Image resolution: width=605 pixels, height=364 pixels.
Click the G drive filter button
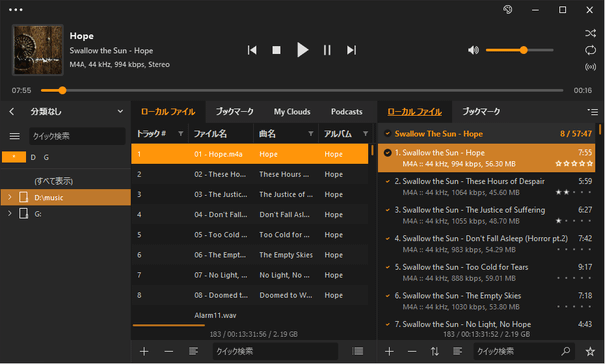[46, 157]
